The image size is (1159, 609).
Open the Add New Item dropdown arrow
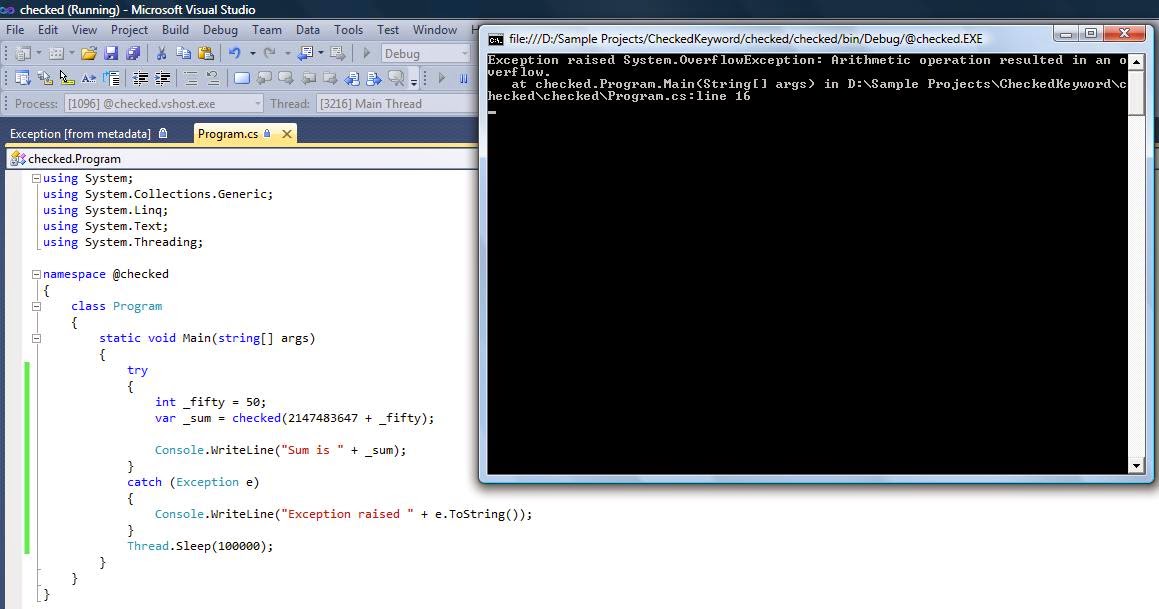72,53
